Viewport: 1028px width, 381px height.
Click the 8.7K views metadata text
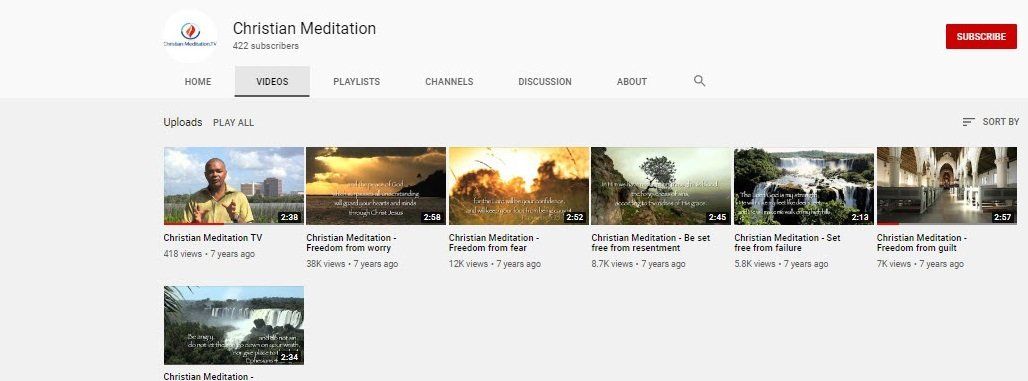point(612,264)
